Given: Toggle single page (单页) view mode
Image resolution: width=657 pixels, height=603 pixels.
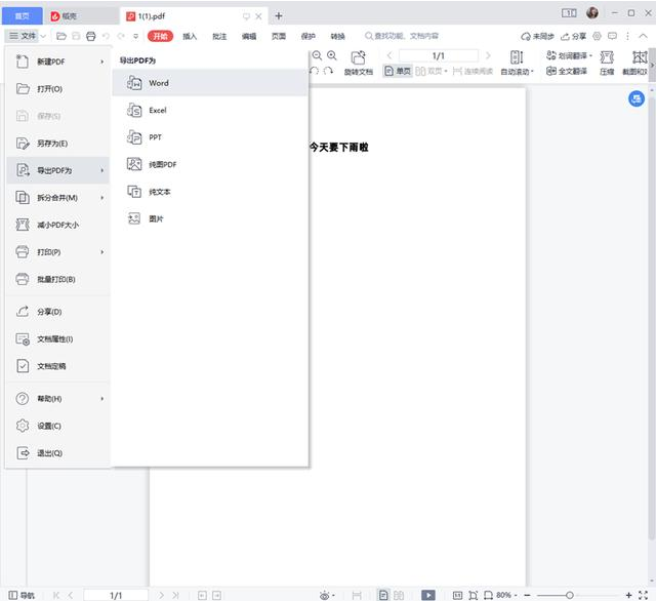Looking at the screenshot, I should 398,72.
